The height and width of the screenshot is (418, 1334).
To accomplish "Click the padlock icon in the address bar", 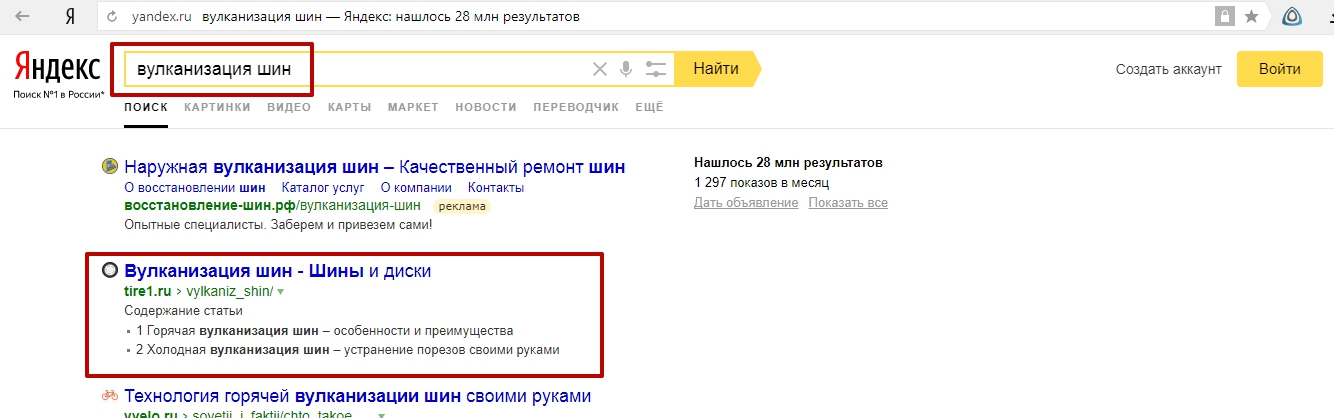I will pos(1223,17).
